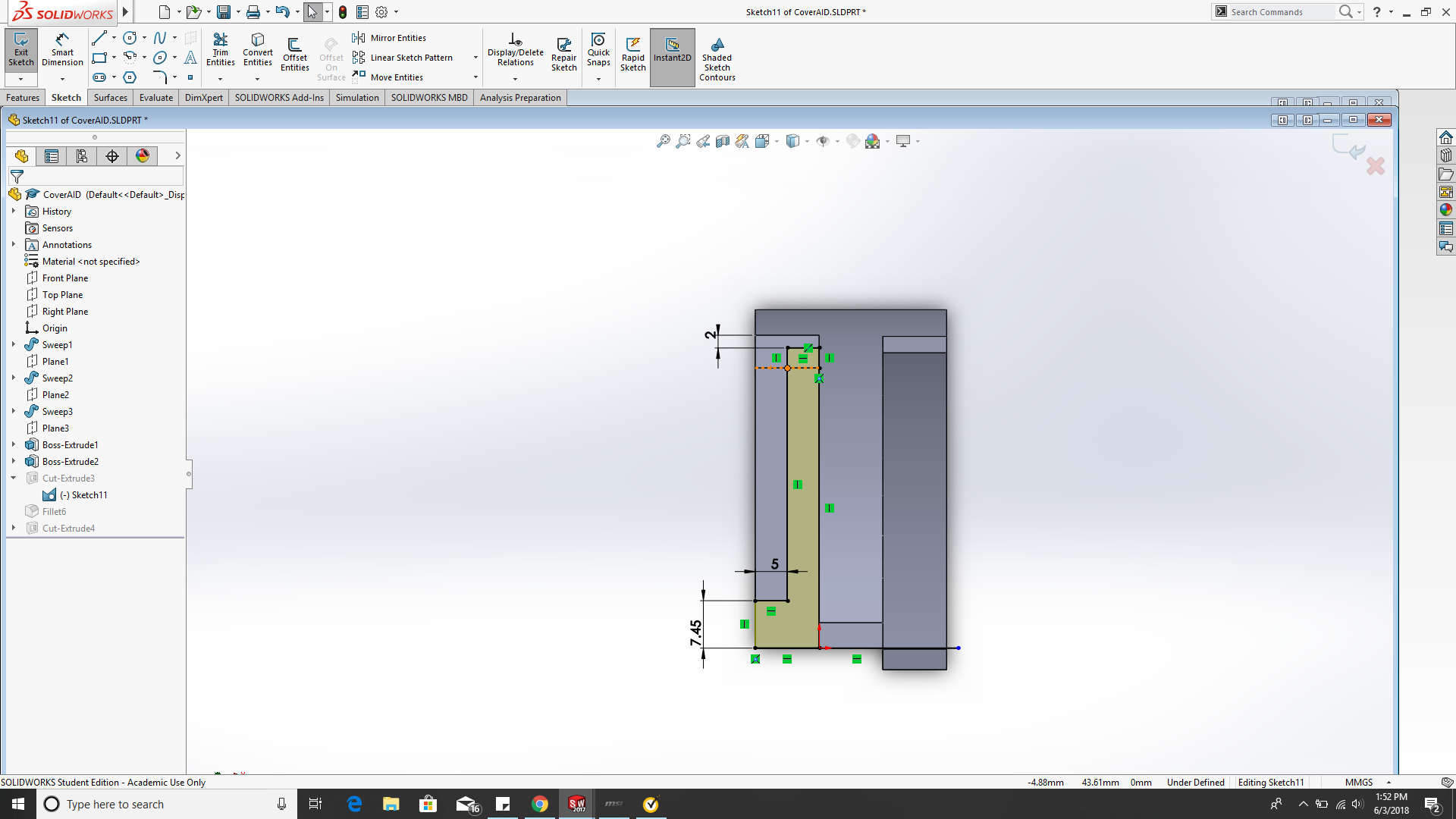Image resolution: width=1456 pixels, height=819 pixels.
Task: Click the dimension value 7.45 on sketch
Action: coord(695,625)
